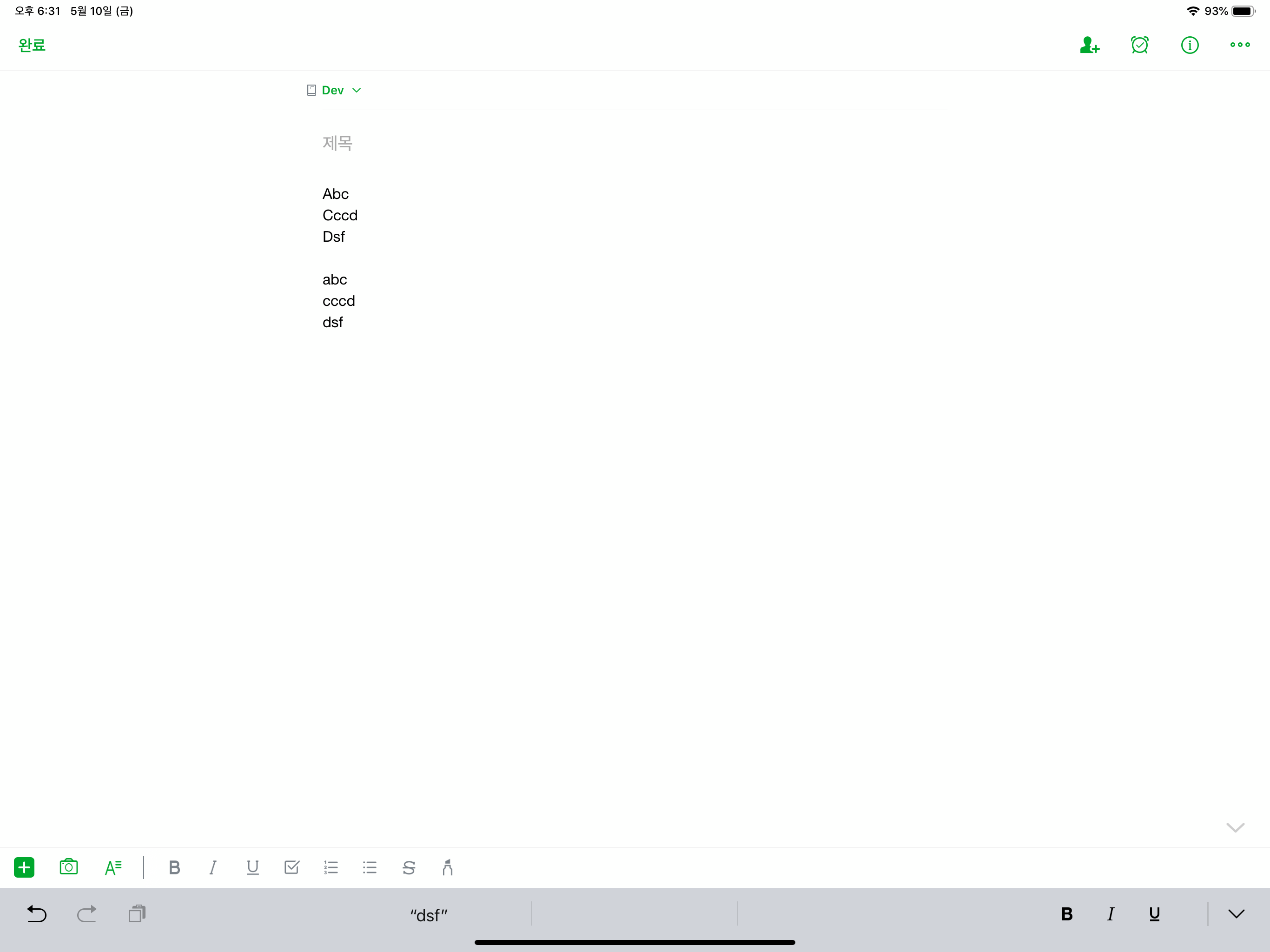Screen dimensions: 1270x952
Task: Insert a checkbox item
Action: pos(291,867)
